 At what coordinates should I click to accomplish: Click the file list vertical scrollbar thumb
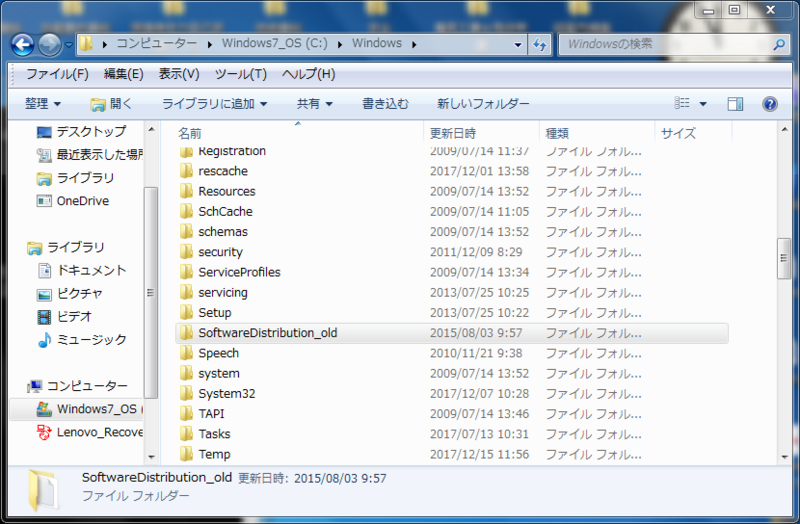pyautogui.click(x=784, y=259)
